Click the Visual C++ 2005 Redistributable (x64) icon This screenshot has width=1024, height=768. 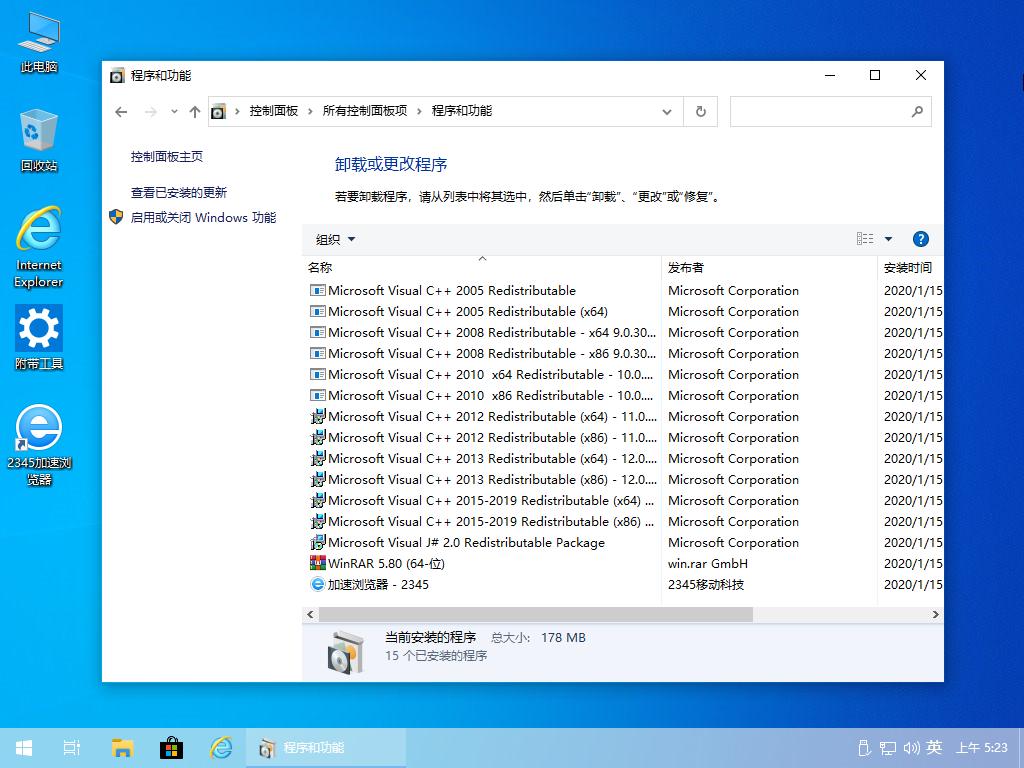[317, 312]
